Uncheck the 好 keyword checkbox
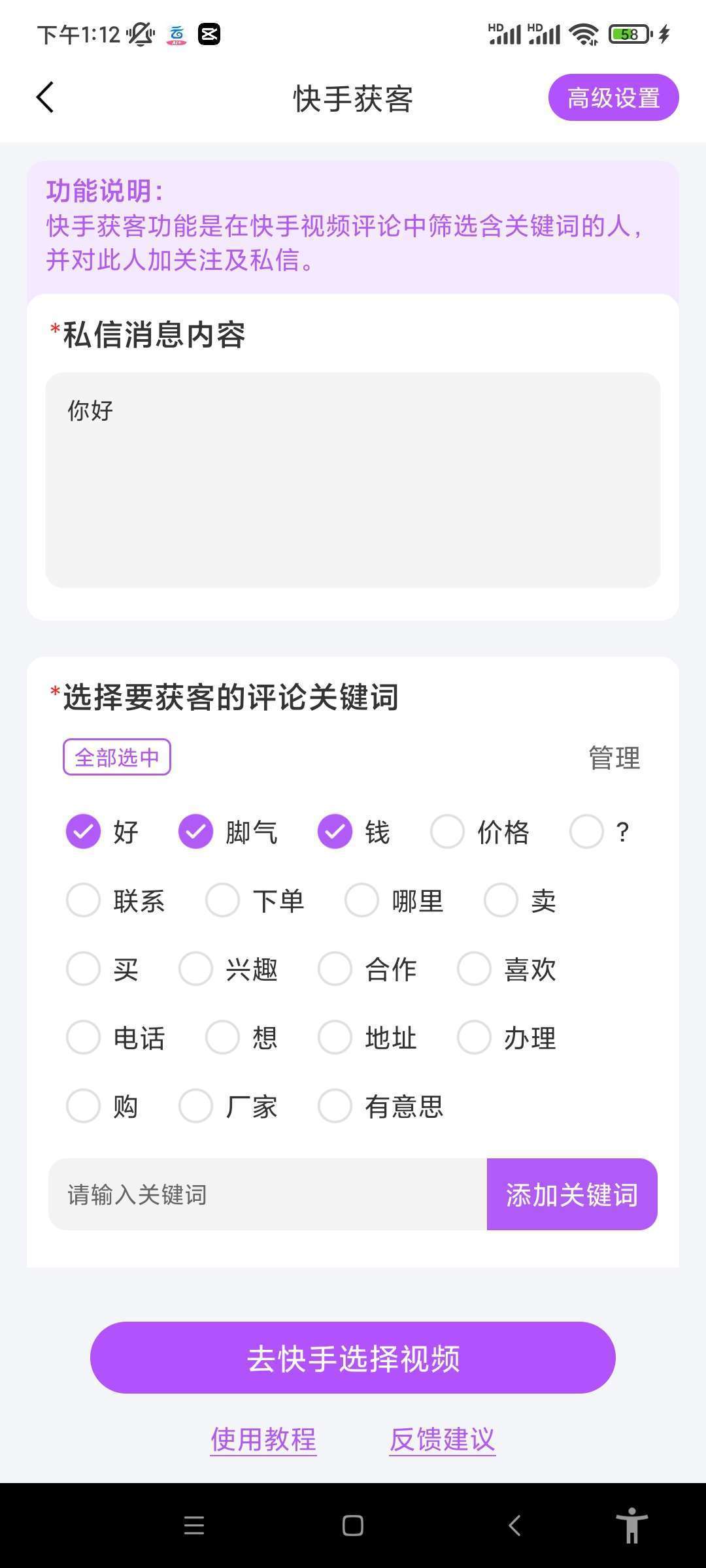The width and height of the screenshot is (706, 1568). (x=84, y=832)
